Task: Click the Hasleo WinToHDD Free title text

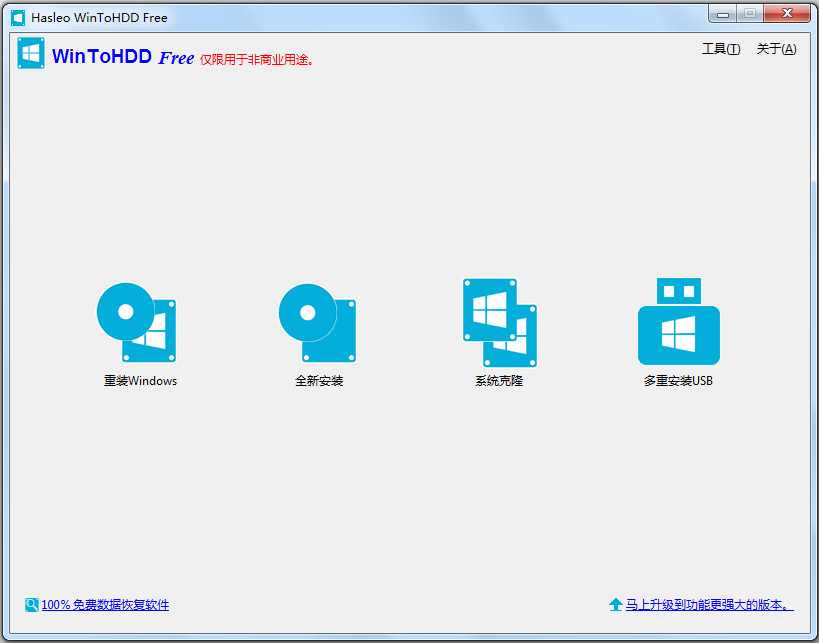Action: pos(99,18)
